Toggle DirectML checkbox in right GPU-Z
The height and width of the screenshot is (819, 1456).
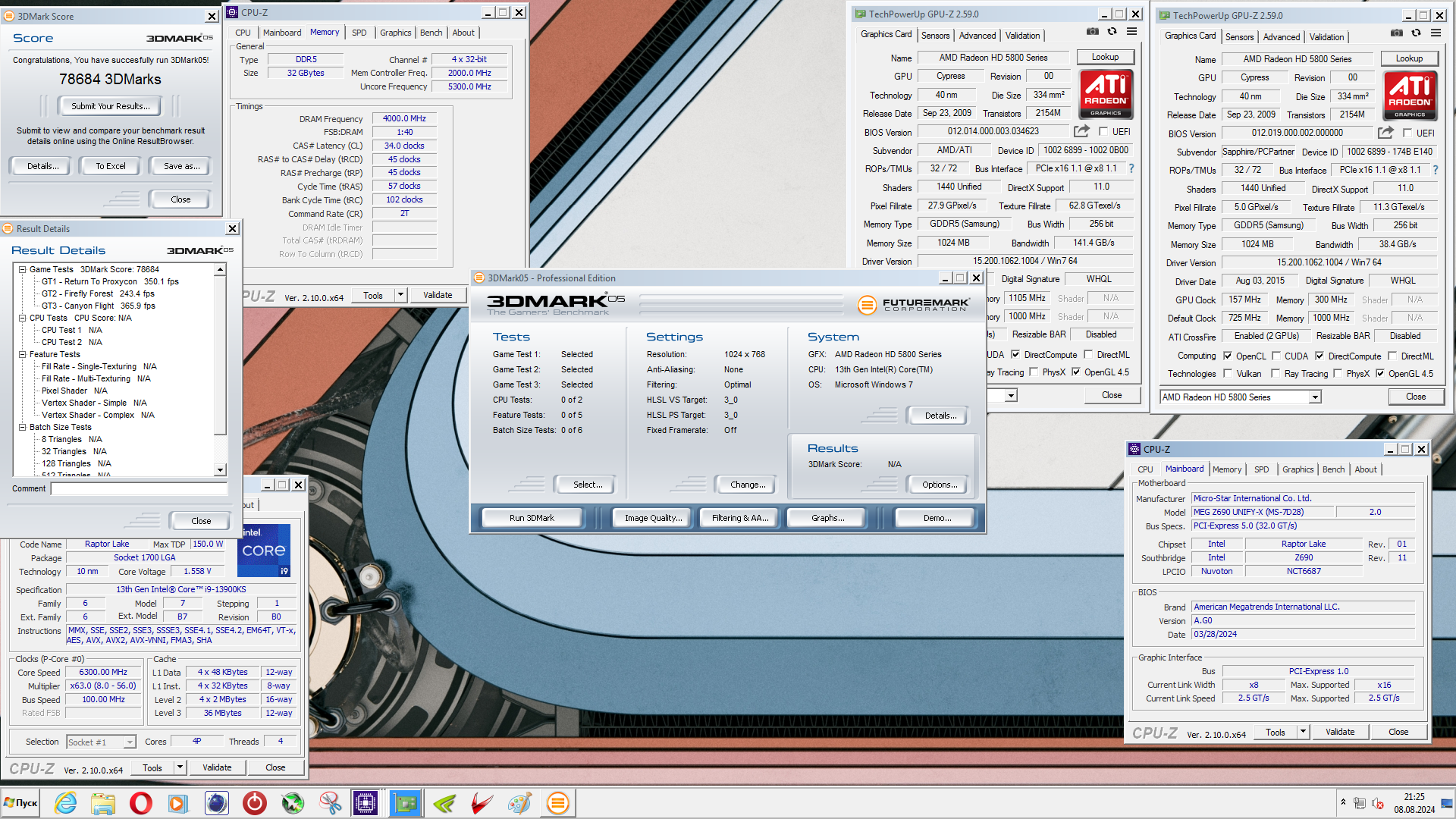1392,356
